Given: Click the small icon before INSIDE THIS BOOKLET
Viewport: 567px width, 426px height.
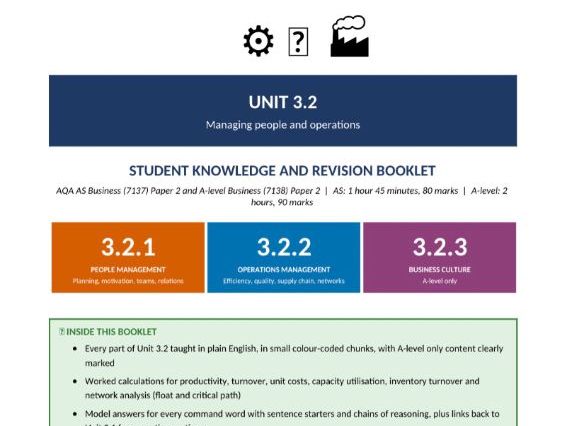Looking at the screenshot, I should coord(62,331).
